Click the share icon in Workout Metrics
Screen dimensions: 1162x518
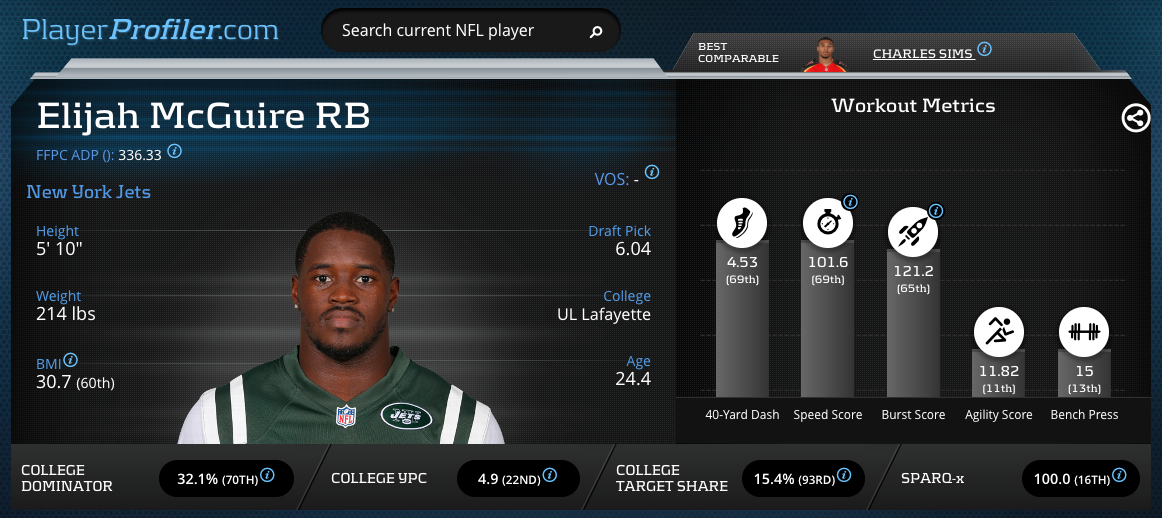pyautogui.click(x=1135, y=118)
